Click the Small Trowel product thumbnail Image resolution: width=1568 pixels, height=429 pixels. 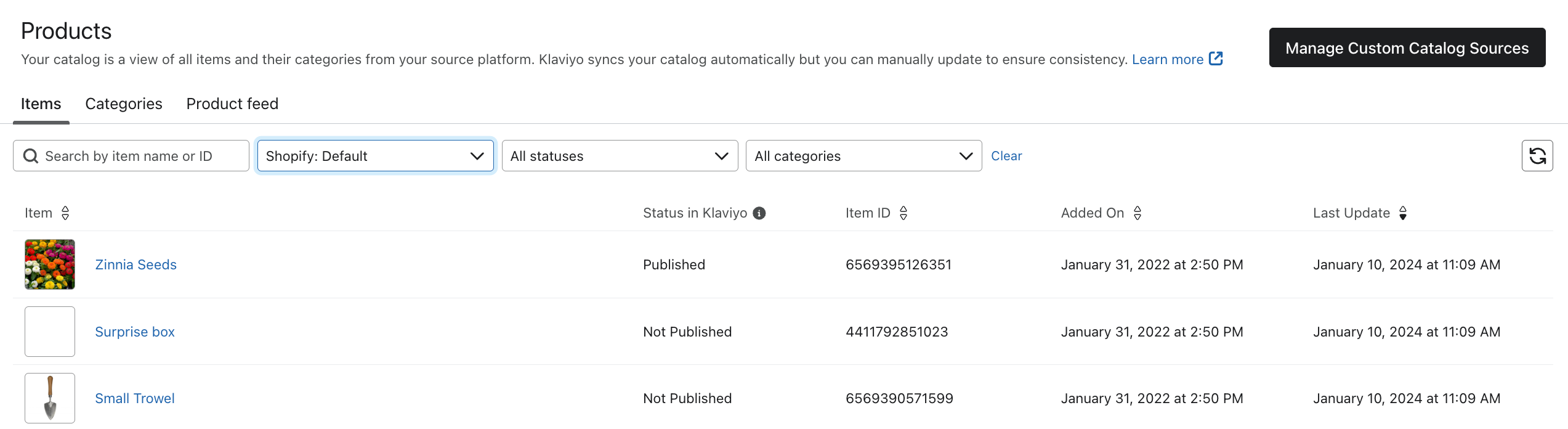point(50,398)
